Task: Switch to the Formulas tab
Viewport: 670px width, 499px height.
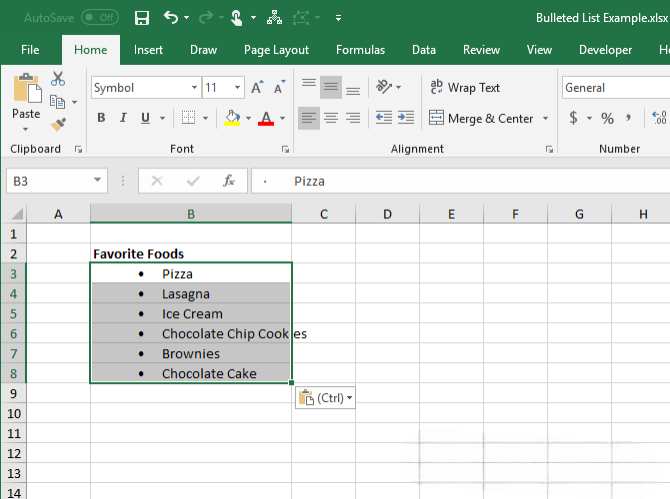Action: (360, 50)
